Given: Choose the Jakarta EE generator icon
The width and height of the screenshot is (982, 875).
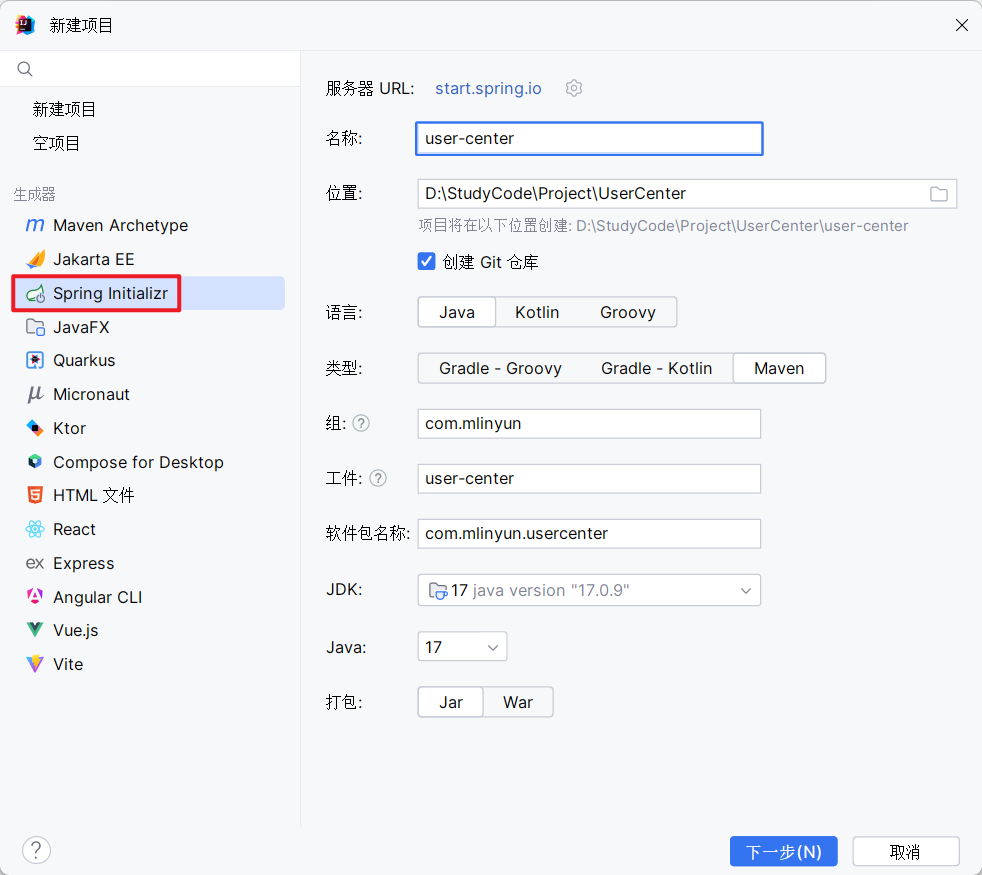Looking at the screenshot, I should click(35, 259).
